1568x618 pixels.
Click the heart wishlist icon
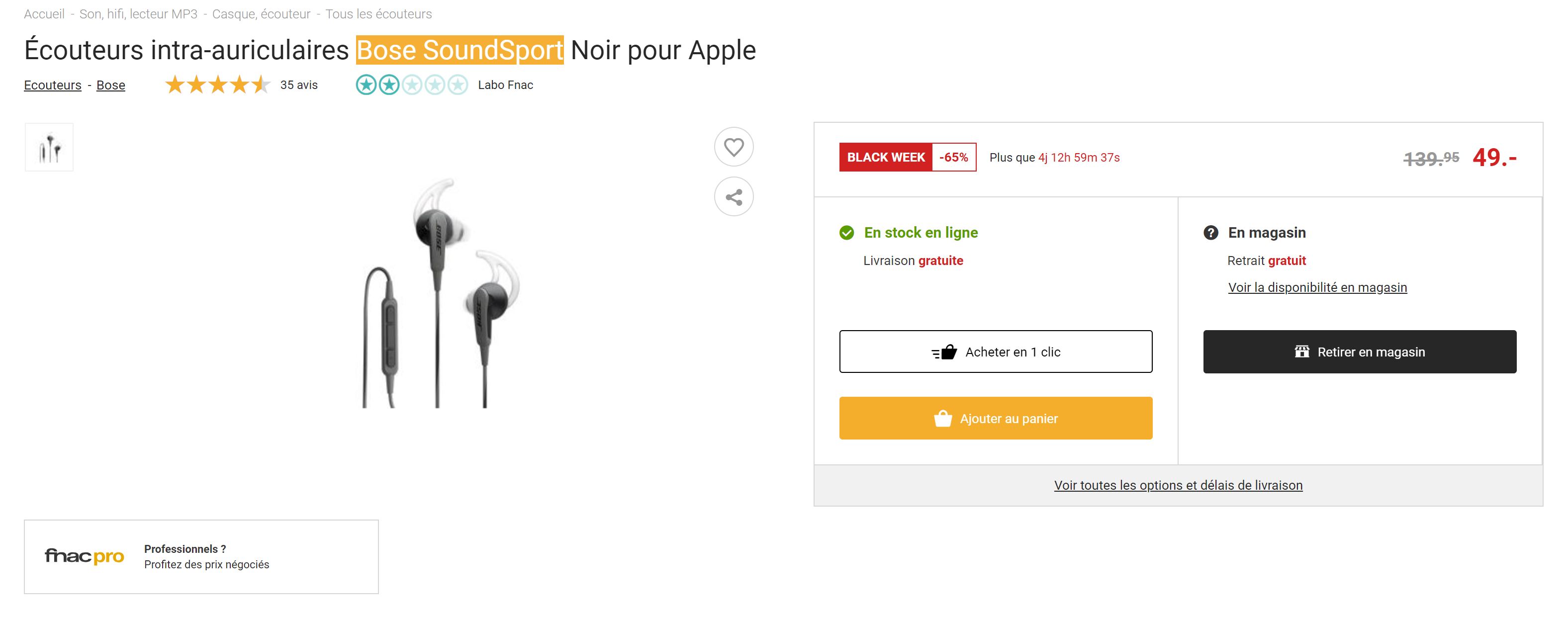point(734,147)
